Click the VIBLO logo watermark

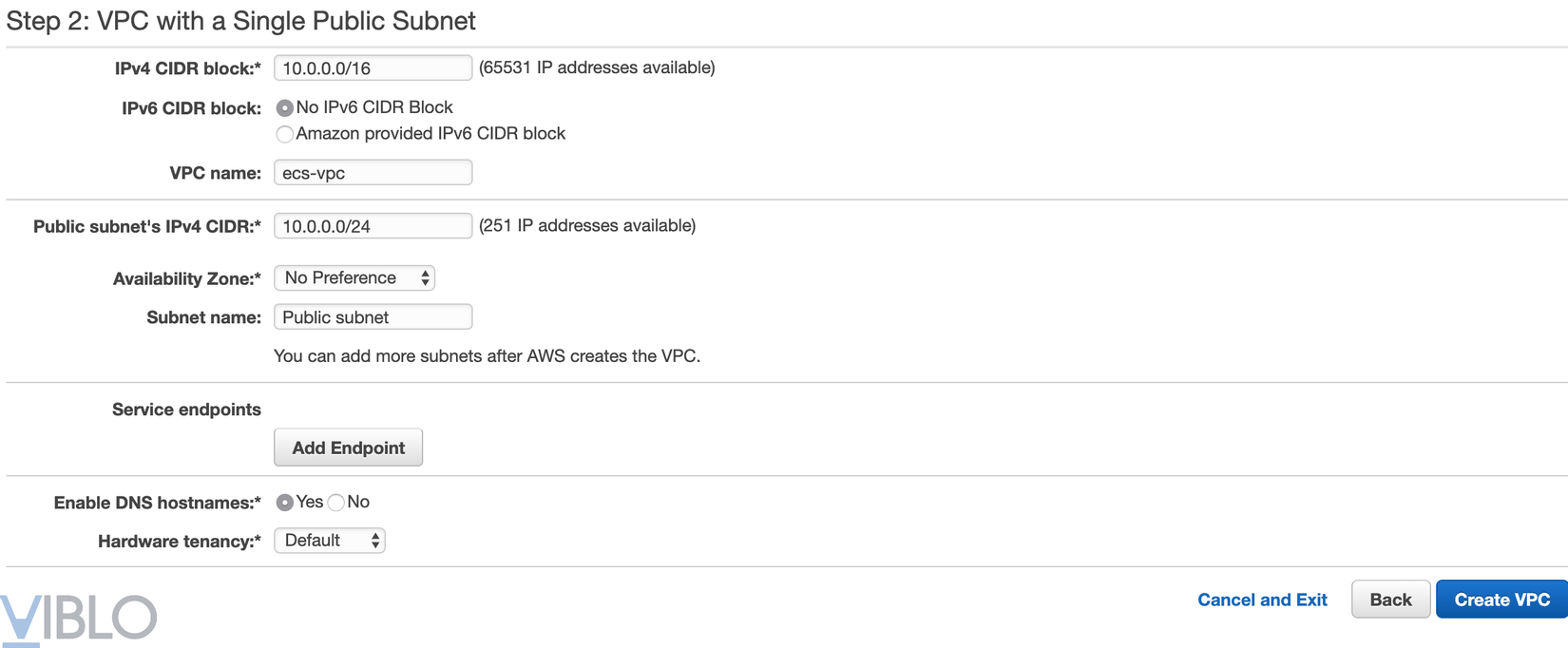[78, 619]
